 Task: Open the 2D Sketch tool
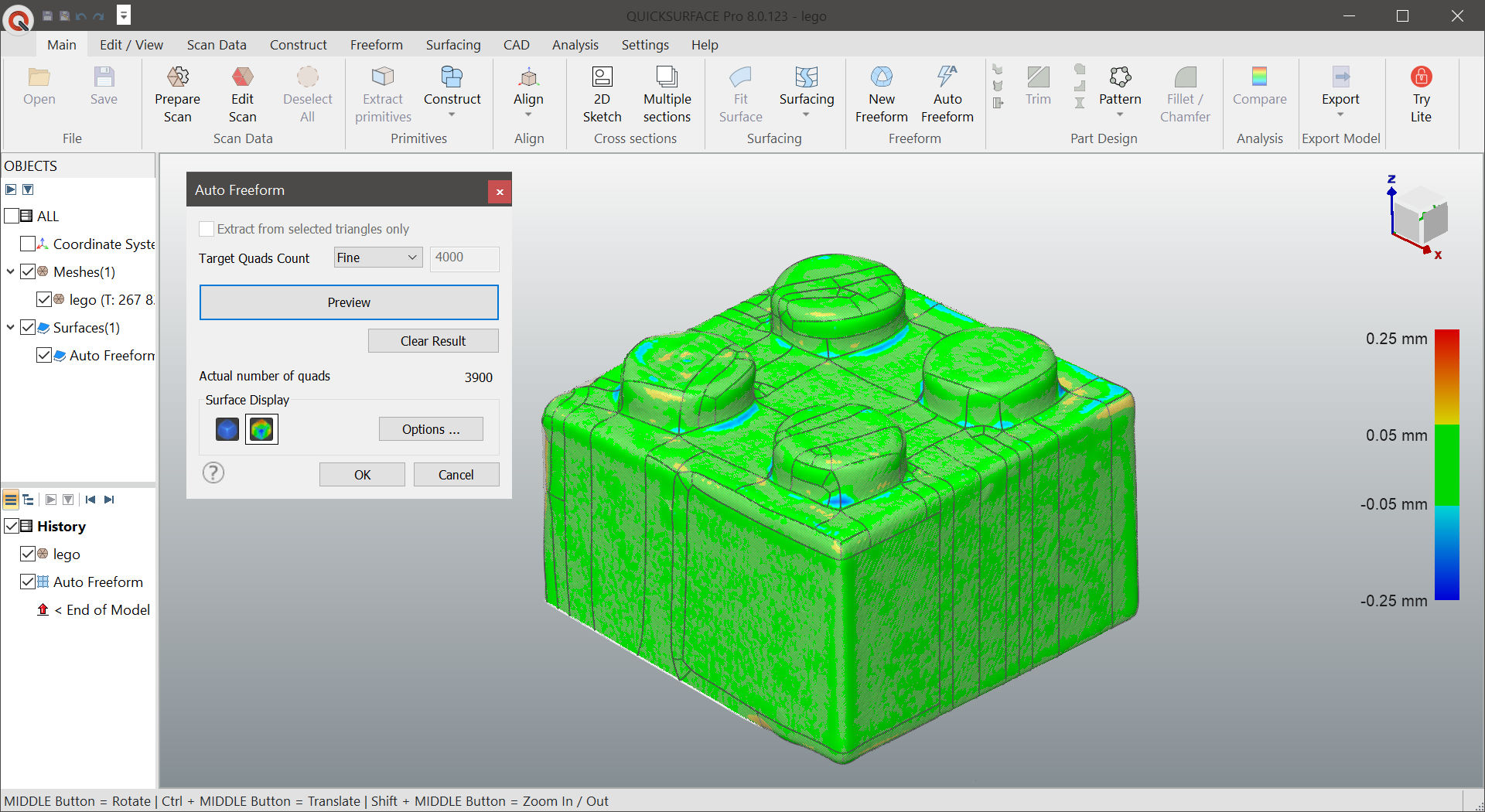pos(602,95)
